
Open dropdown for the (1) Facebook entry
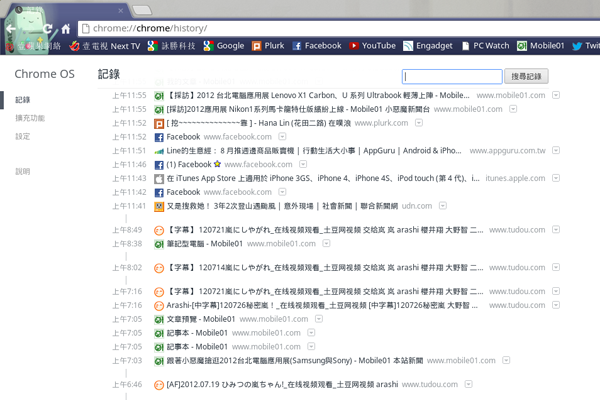coord(303,164)
